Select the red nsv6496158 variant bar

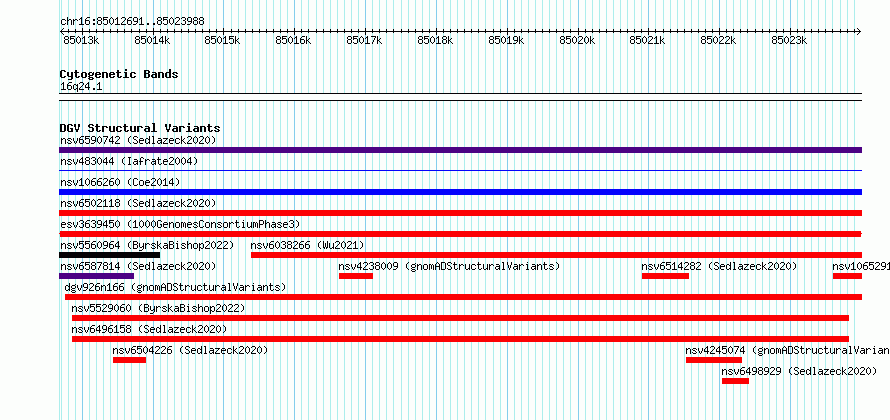[460, 339]
